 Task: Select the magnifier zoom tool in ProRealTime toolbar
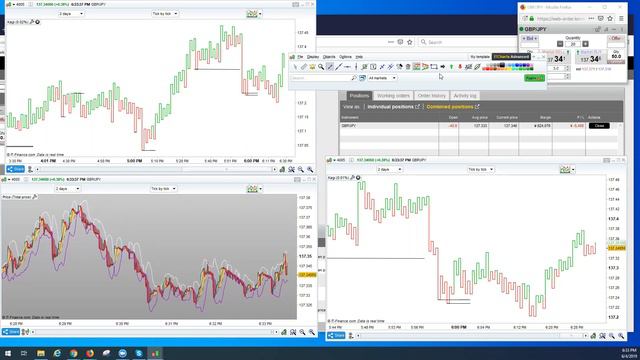[321, 67]
